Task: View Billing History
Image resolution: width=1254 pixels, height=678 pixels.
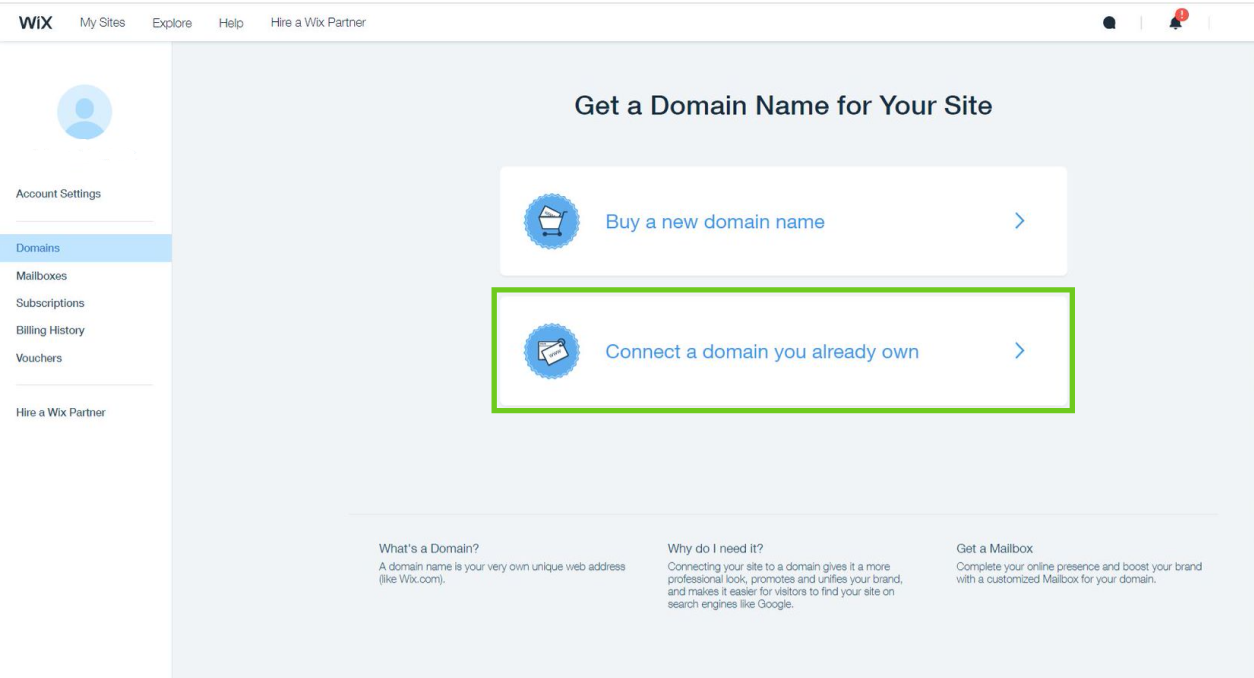Action: click(x=50, y=330)
